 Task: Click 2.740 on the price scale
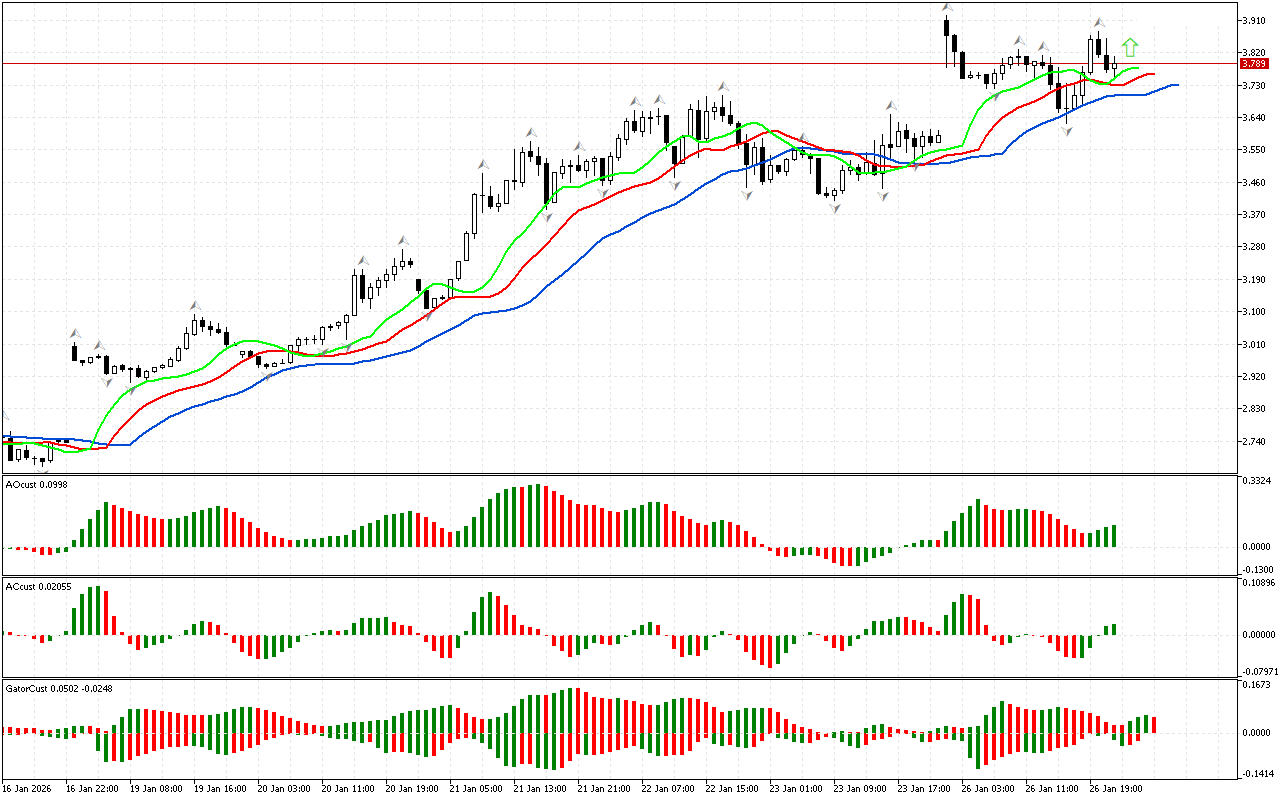click(1254, 441)
